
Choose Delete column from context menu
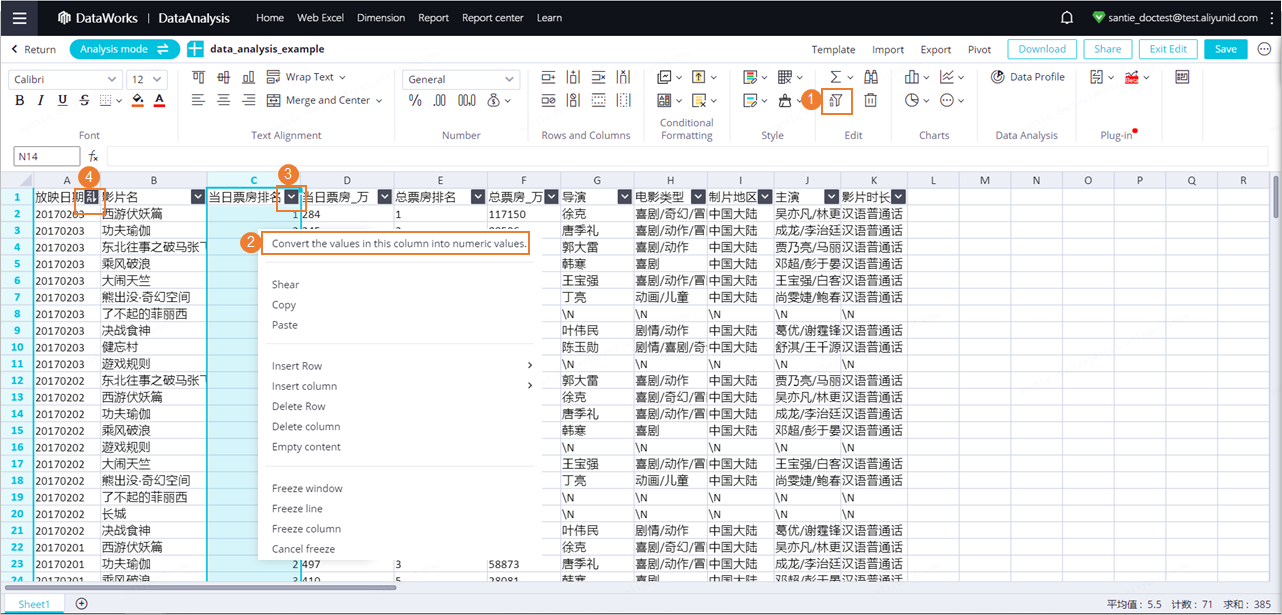(306, 427)
